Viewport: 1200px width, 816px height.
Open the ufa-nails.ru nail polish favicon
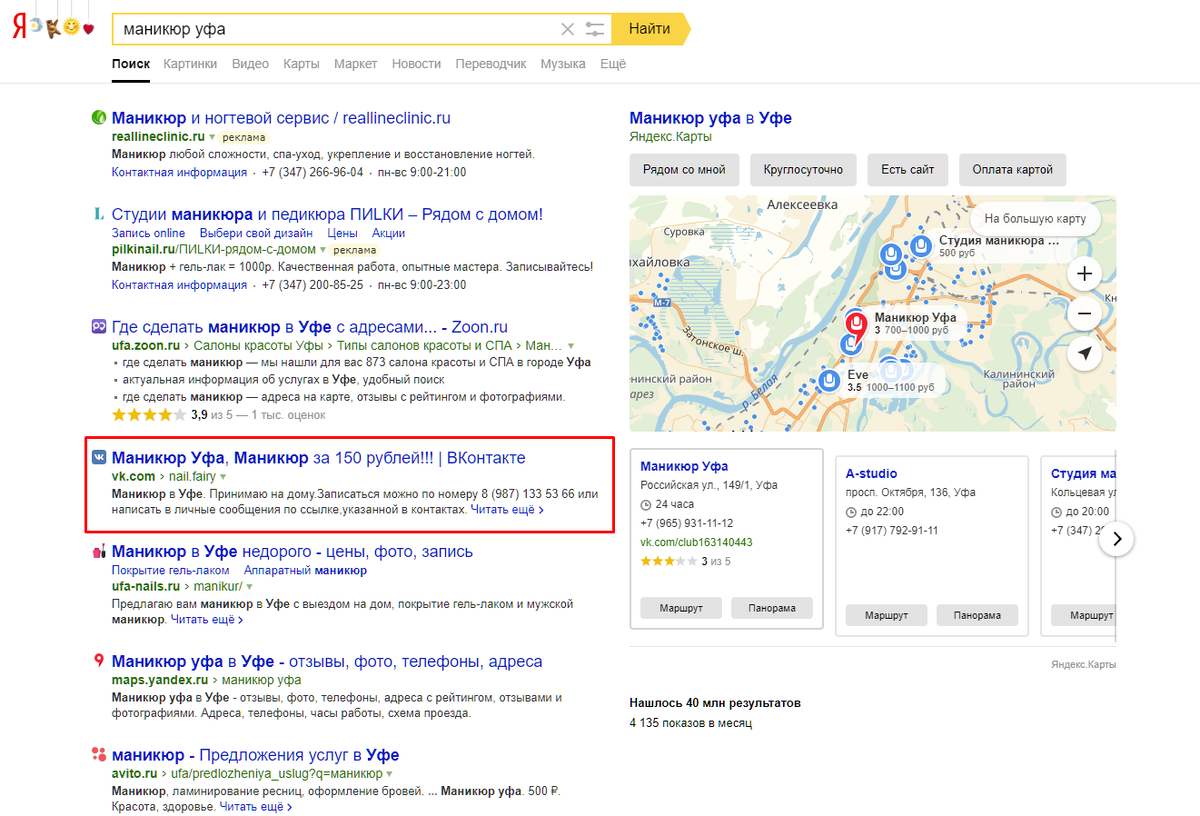pyautogui.click(x=99, y=551)
